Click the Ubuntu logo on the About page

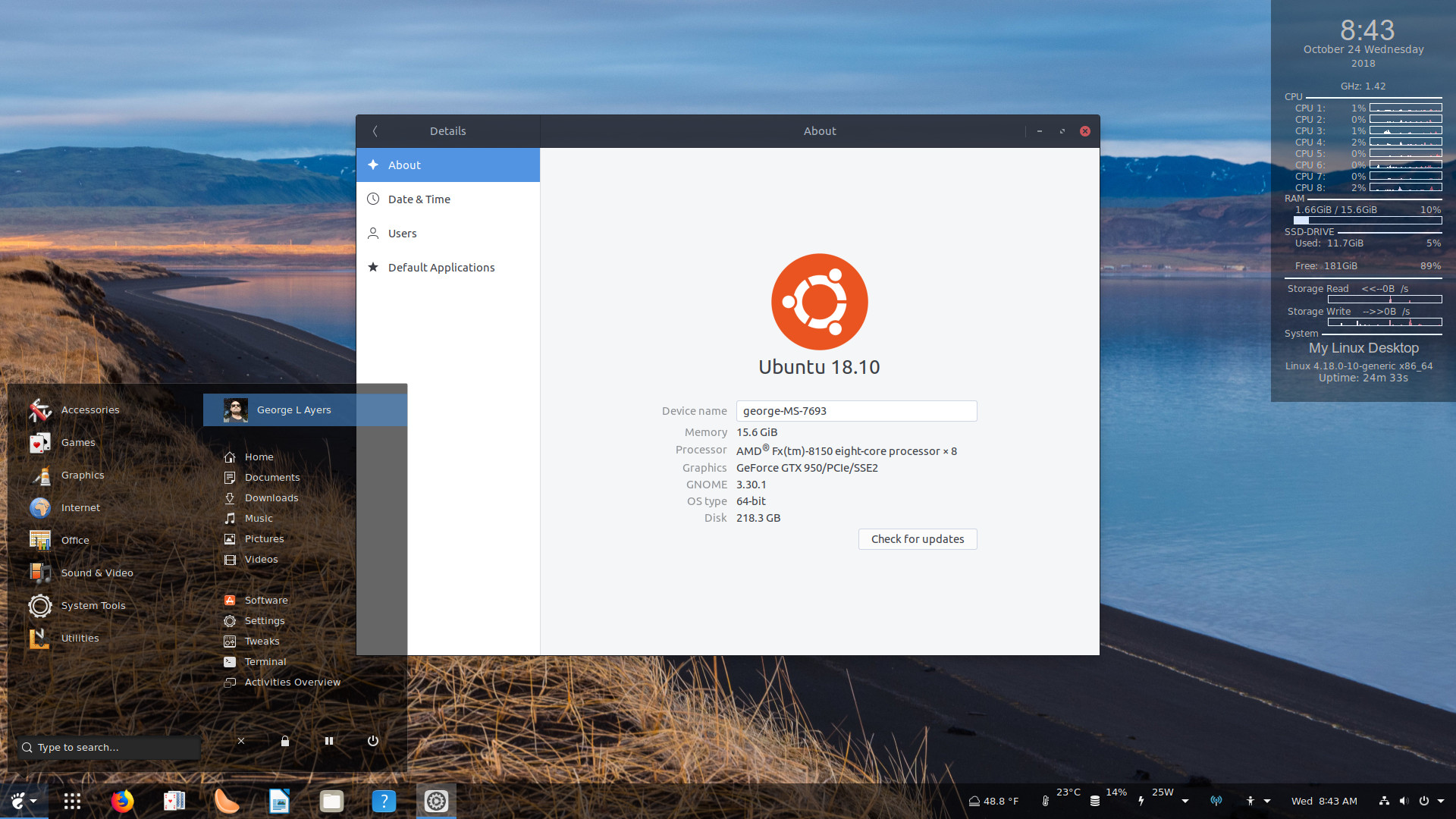point(820,302)
